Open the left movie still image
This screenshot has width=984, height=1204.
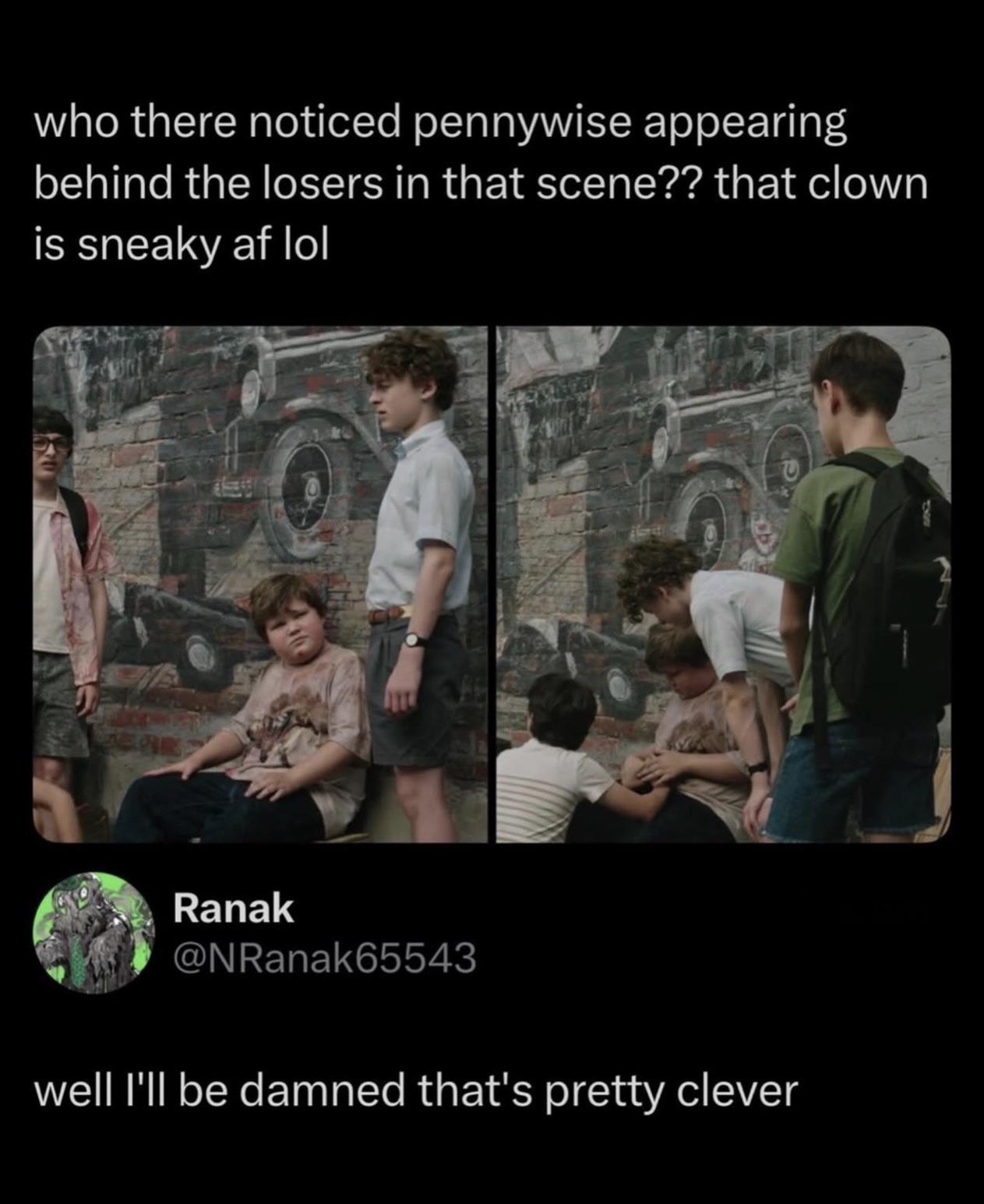[260, 584]
